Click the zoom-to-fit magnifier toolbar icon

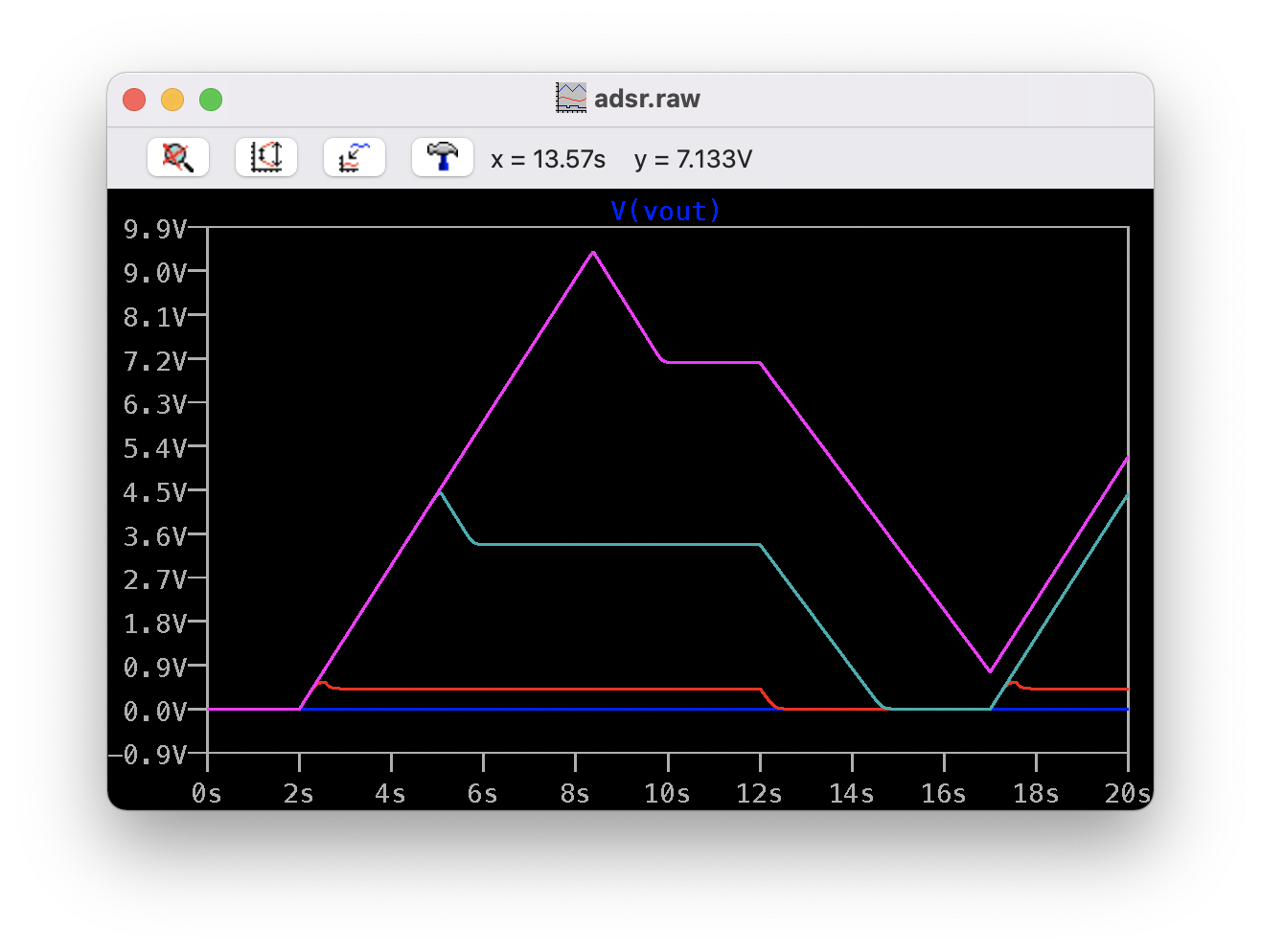178,157
